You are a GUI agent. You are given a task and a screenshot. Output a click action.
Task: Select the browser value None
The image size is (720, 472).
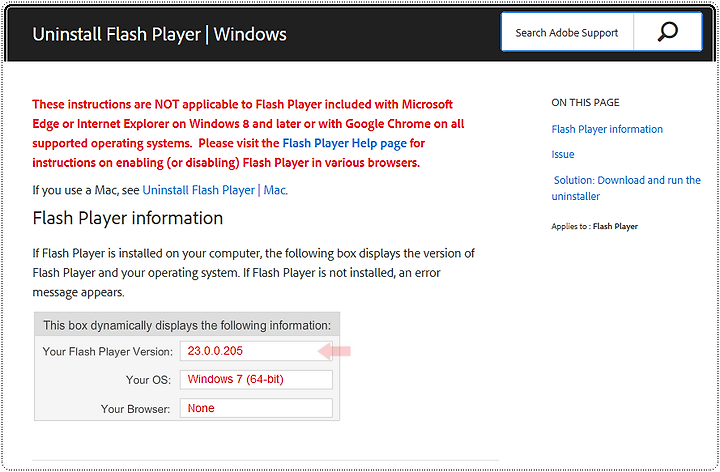coord(201,408)
